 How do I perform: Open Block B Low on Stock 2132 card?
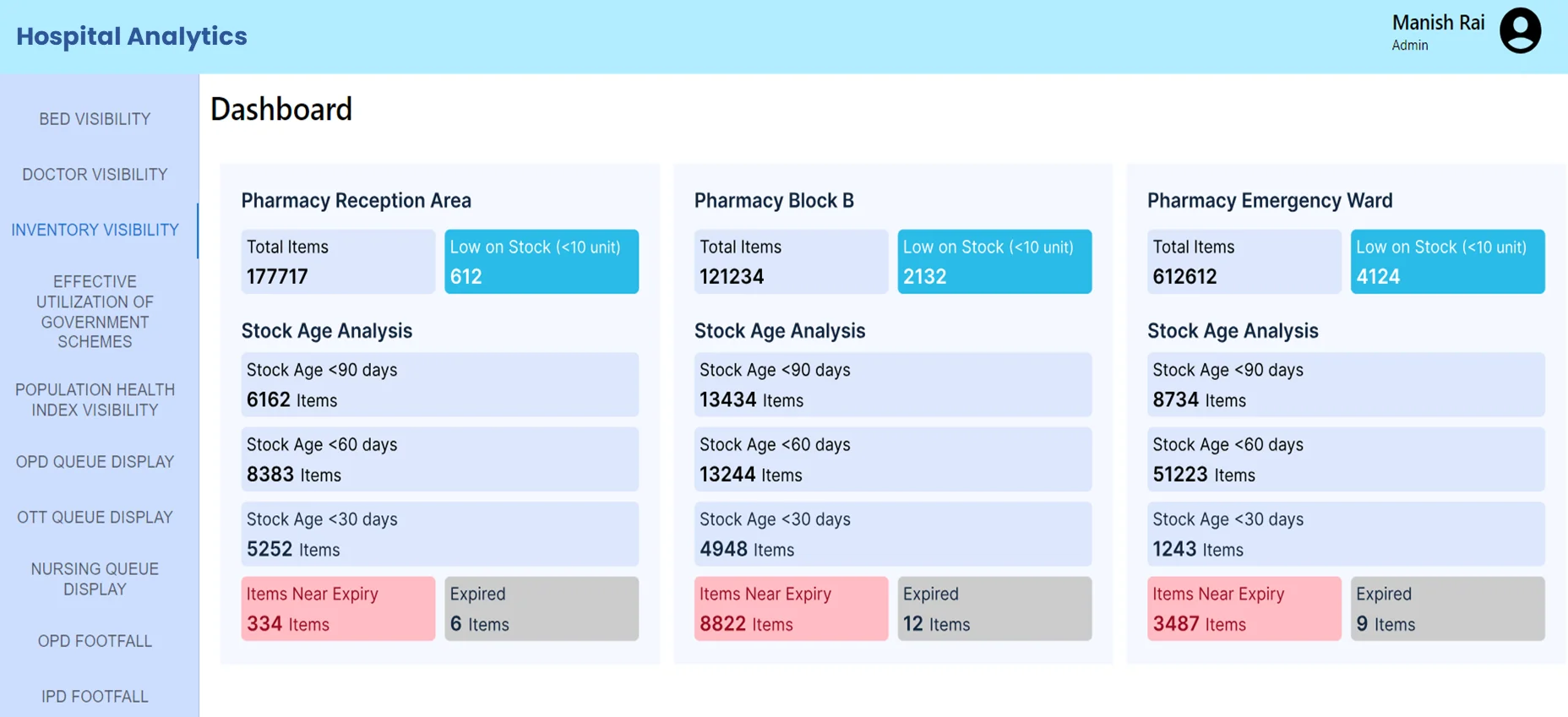(994, 262)
